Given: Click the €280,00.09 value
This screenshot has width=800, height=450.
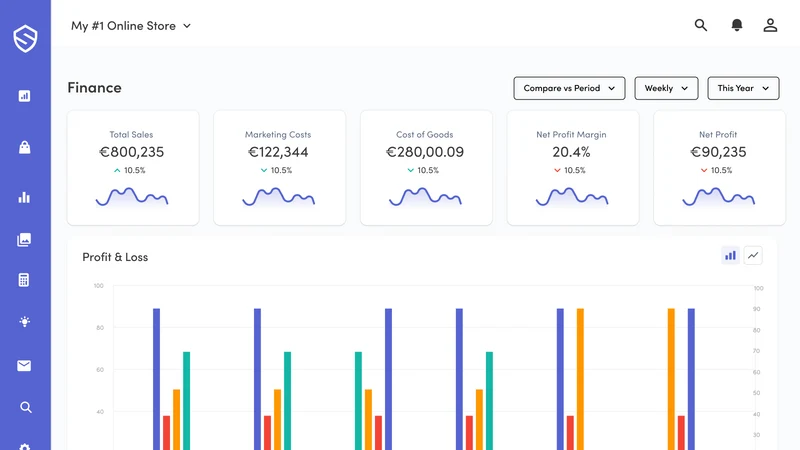Looking at the screenshot, I should click(425, 152).
